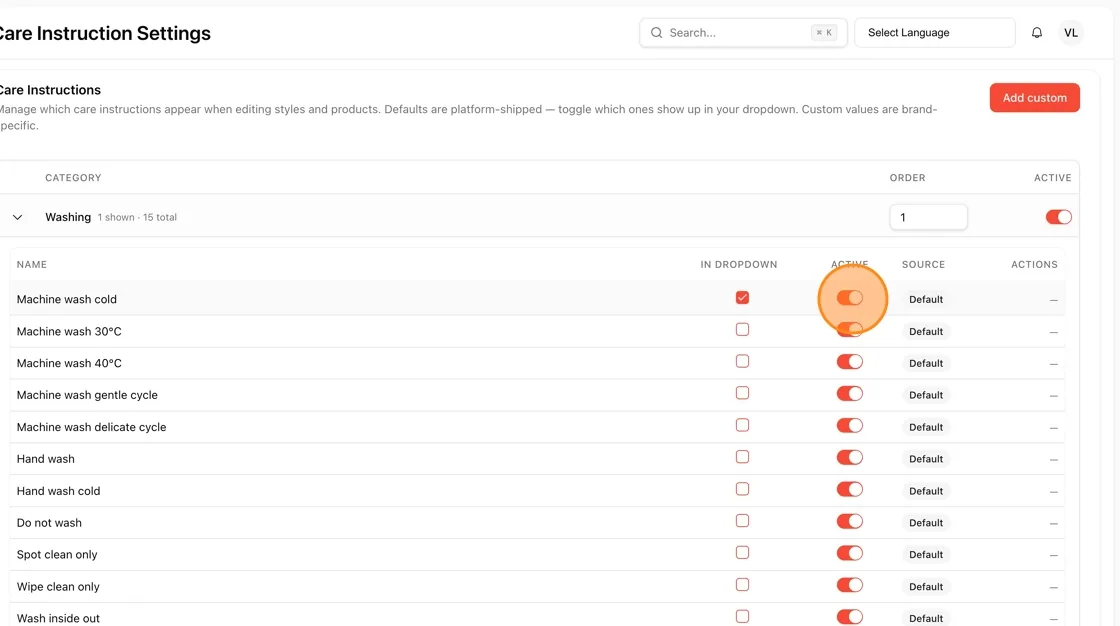
Task: Check In Dropdown for Hand wash cold
Action: [742, 489]
